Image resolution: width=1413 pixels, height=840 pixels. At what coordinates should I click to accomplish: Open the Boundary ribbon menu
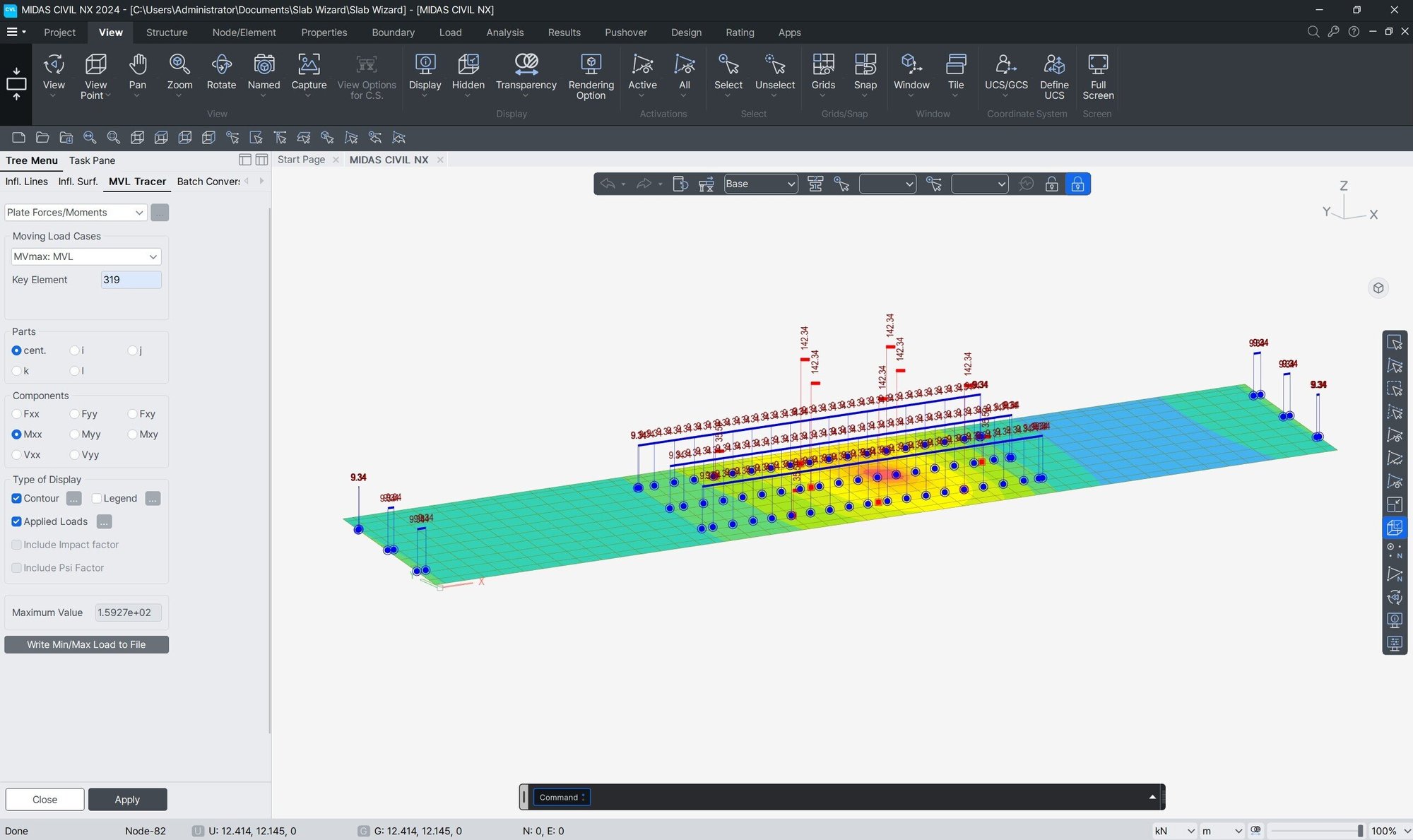(393, 32)
